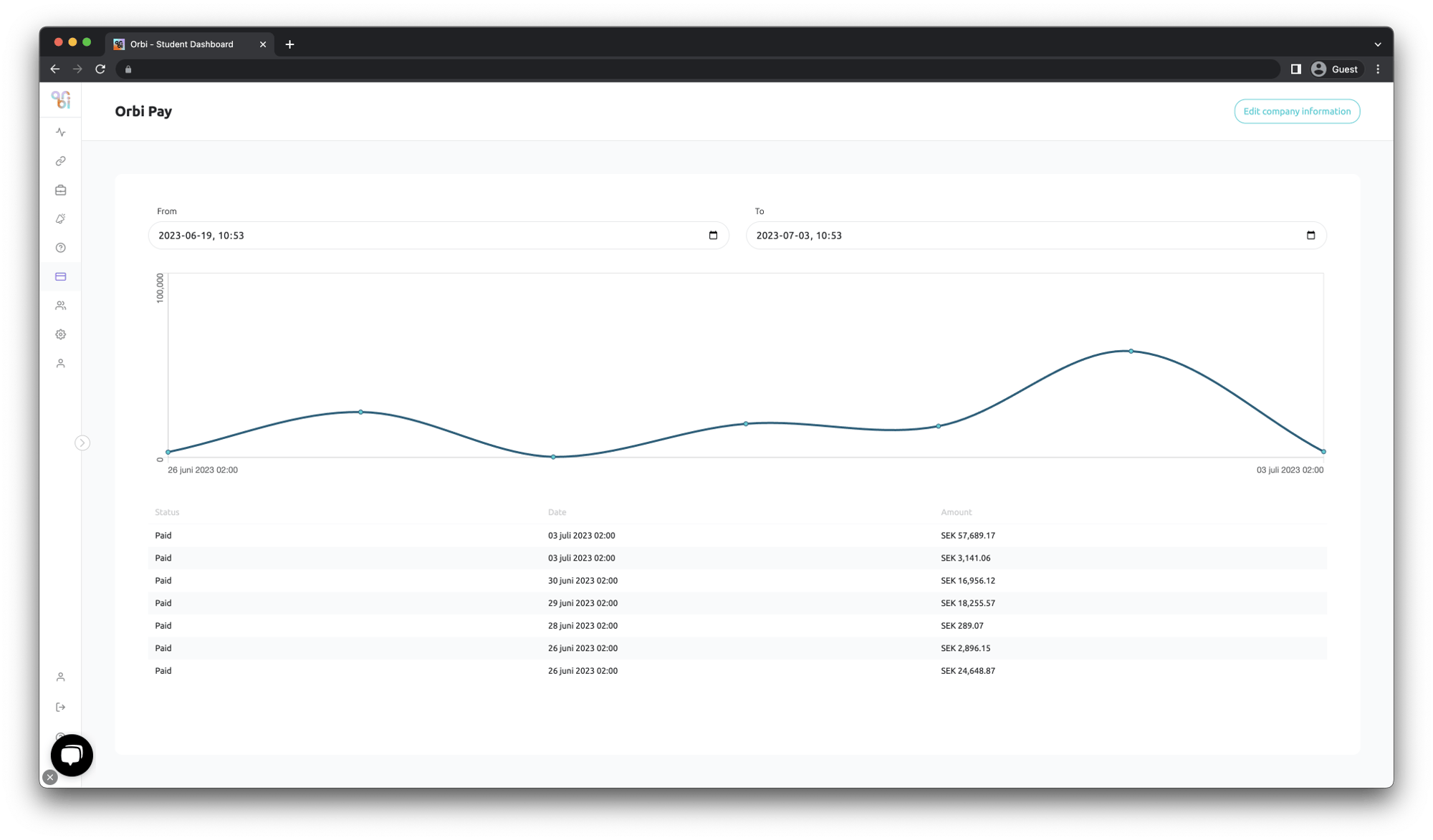
Task: Open the Guest profile menu
Action: click(x=1335, y=69)
